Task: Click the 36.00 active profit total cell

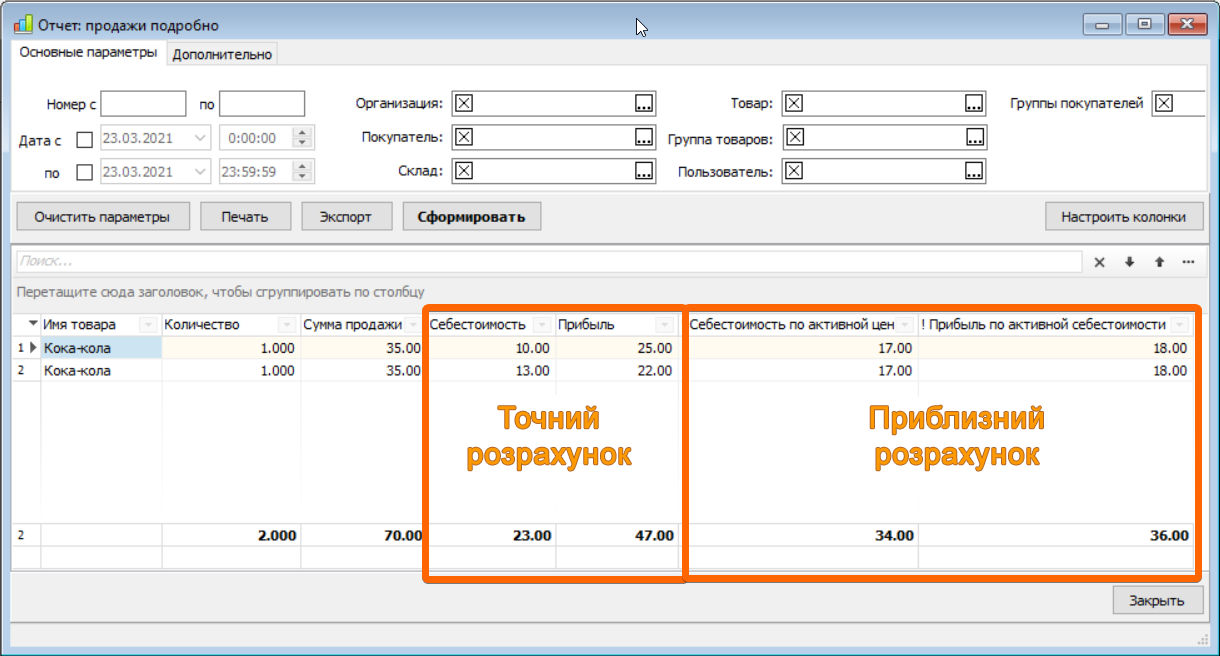Action: [x=1055, y=535]
